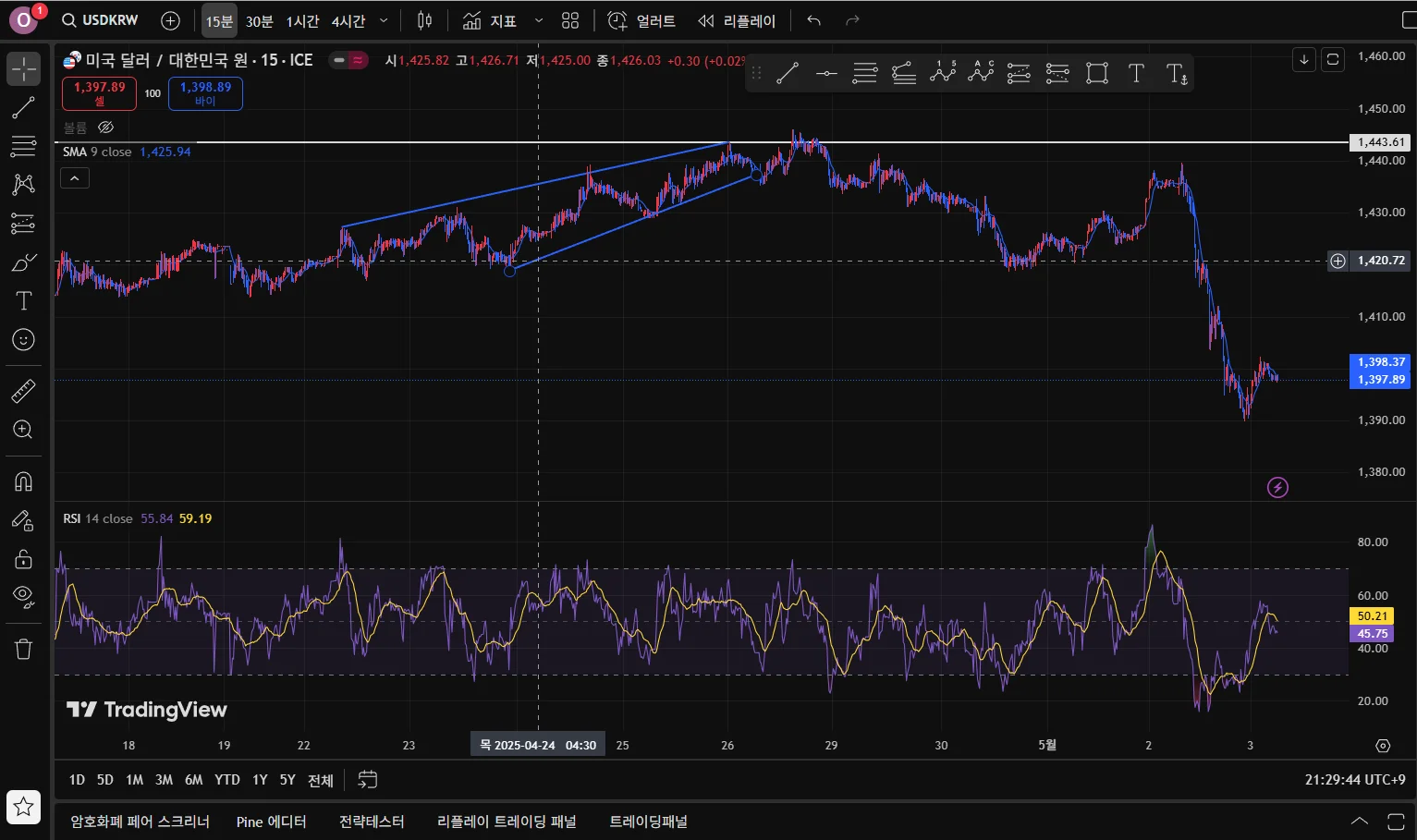Add a compare symbol with plus icon
The height and width of the screenshot is (840, 1417).
pyautogui.click(x=170, y=20)
